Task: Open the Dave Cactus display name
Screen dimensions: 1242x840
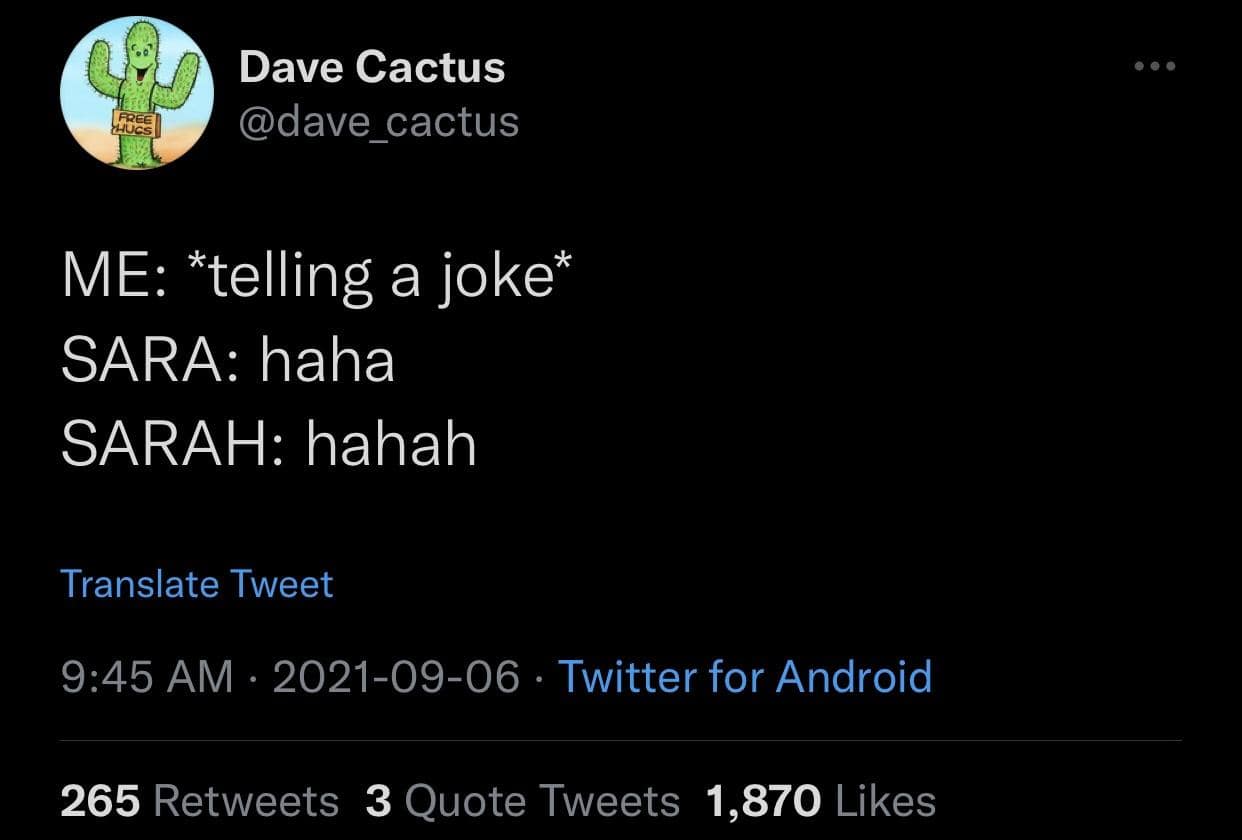Action: click(372, 68)
